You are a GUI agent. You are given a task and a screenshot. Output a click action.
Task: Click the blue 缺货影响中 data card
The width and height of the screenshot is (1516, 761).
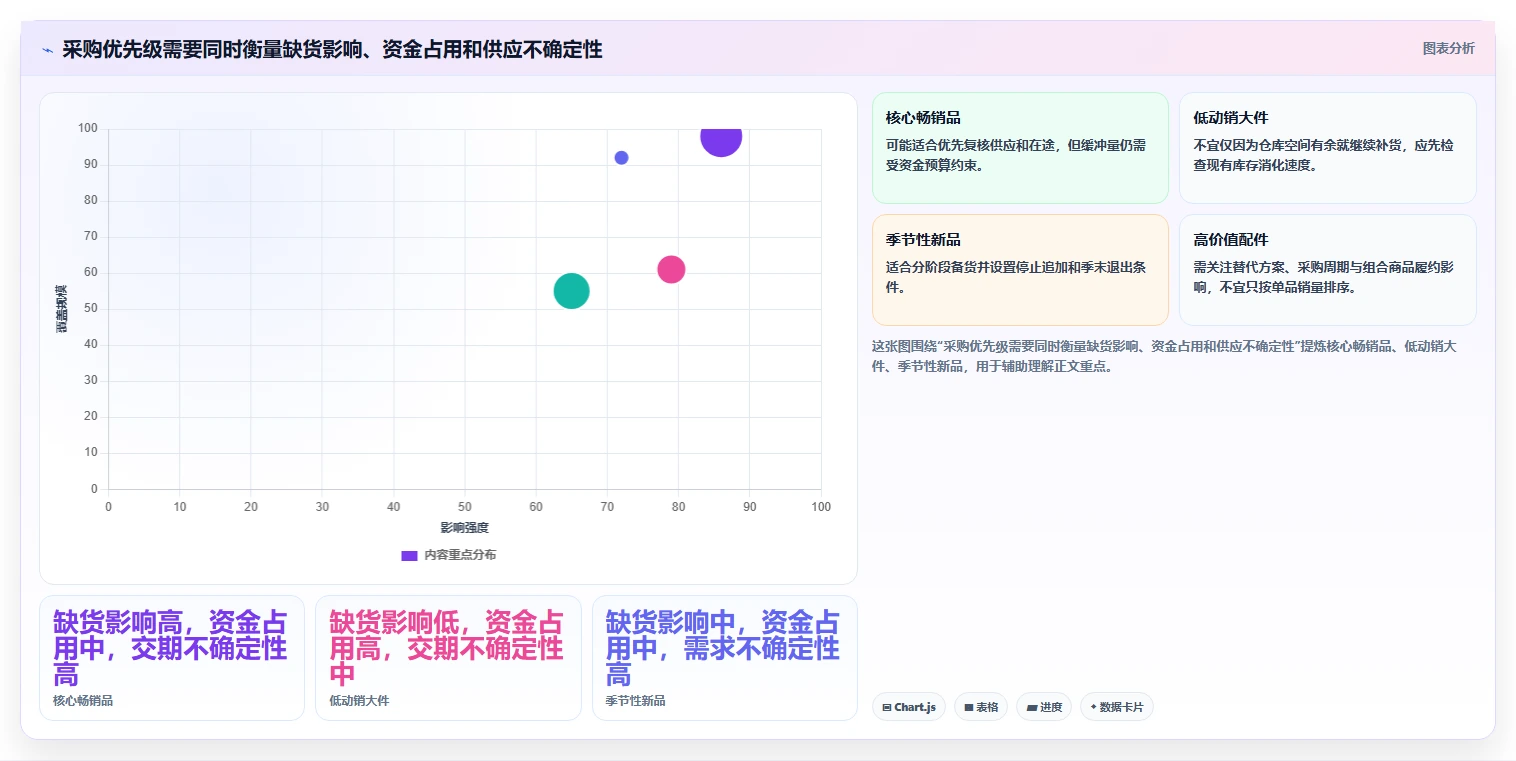click(725, 658)
